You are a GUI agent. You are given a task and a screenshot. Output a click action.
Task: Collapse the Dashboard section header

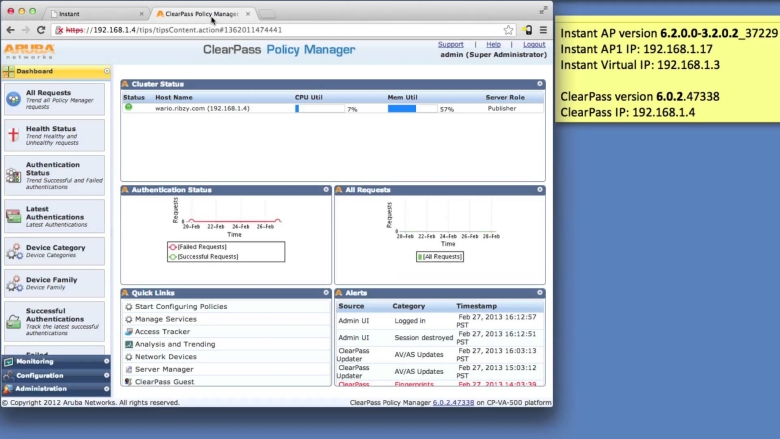[107, 71]
